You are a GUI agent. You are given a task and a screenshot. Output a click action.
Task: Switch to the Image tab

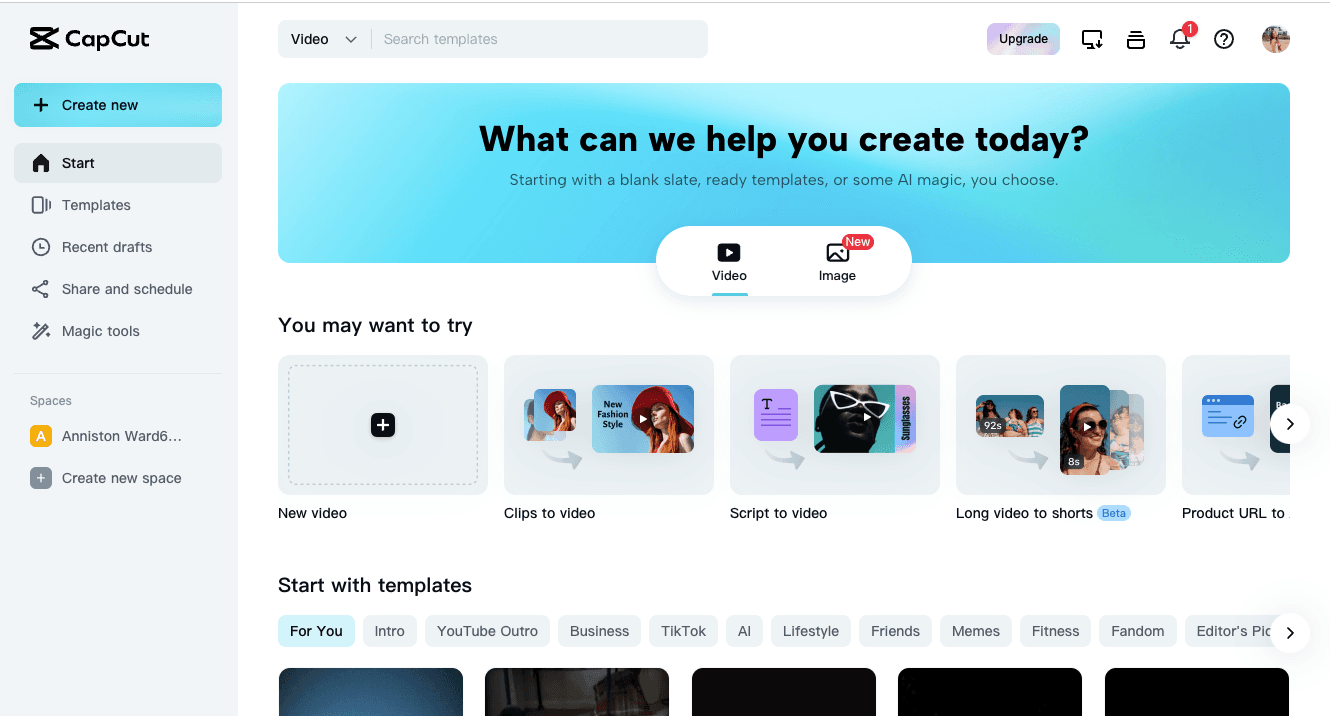(x=837, y=262)
